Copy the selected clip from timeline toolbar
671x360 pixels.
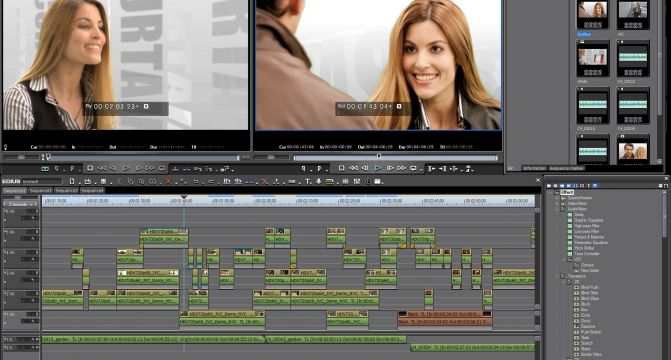pos(130,181)
